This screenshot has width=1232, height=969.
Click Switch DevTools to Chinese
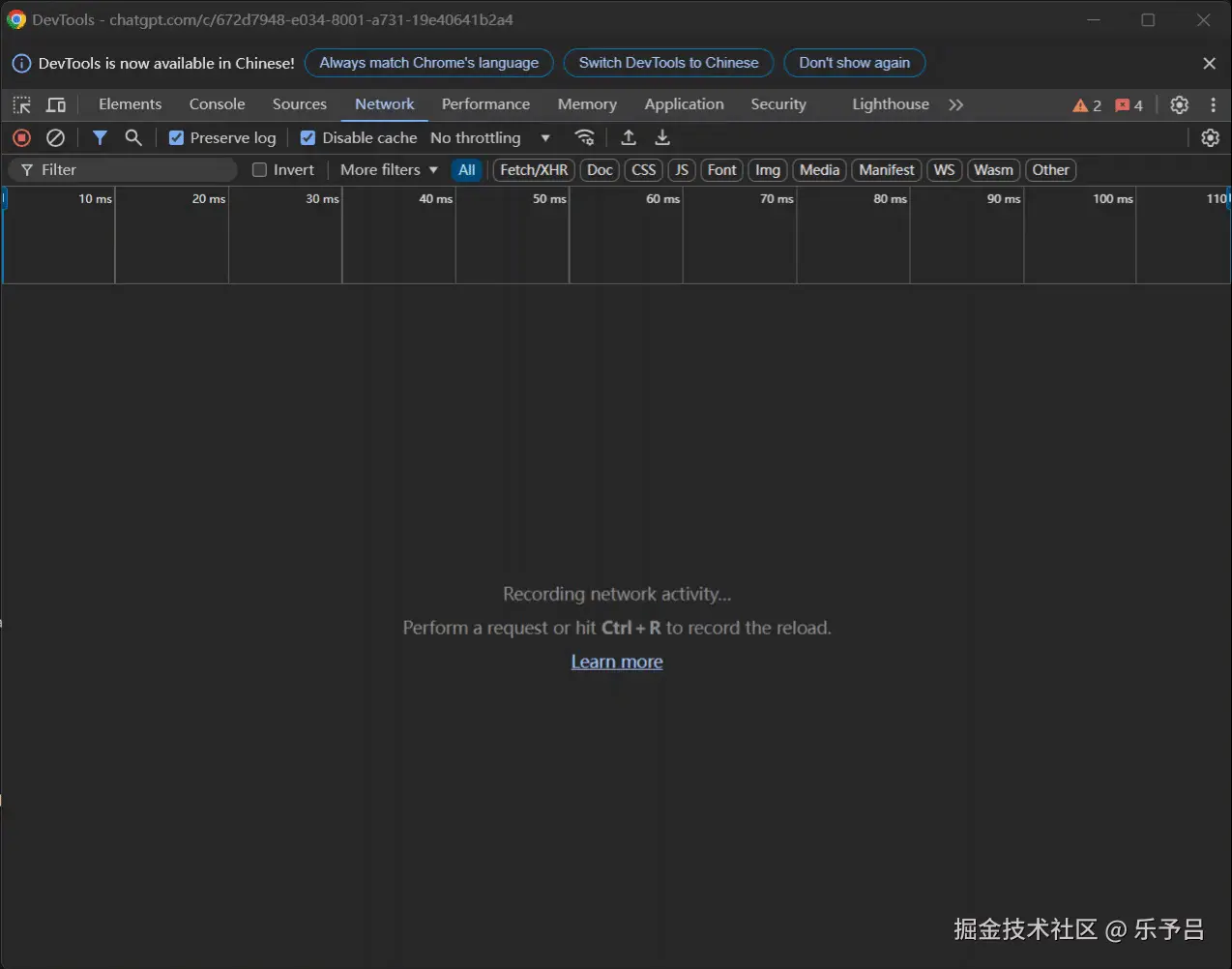[668, 63]
